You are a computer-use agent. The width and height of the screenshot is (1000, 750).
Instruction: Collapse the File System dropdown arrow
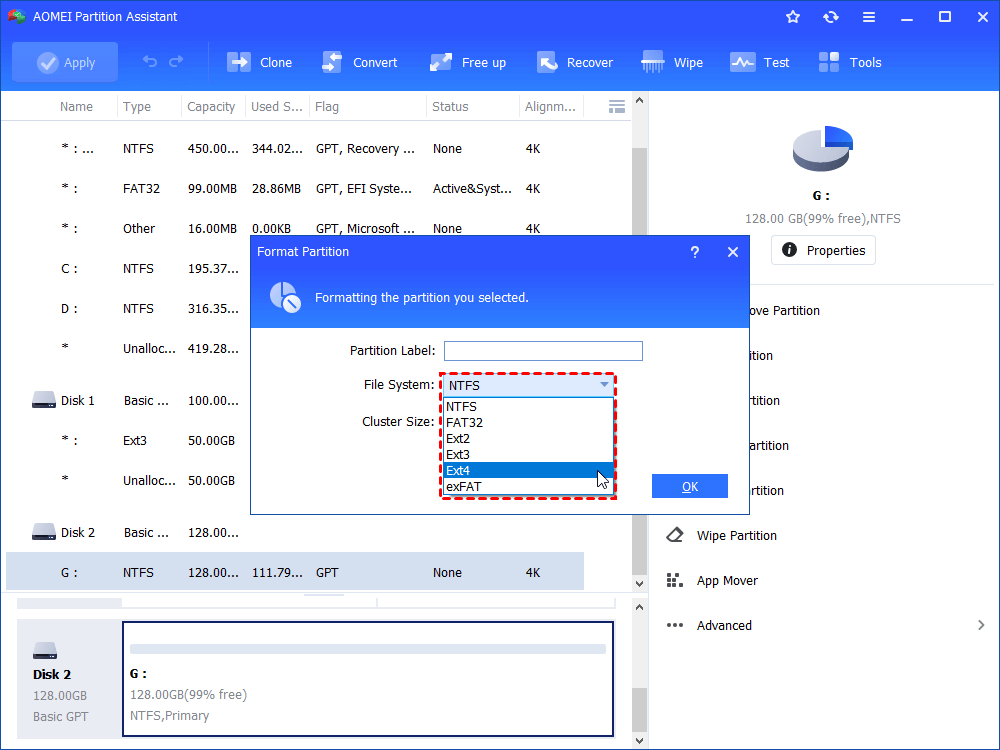[x=604, y=385]
